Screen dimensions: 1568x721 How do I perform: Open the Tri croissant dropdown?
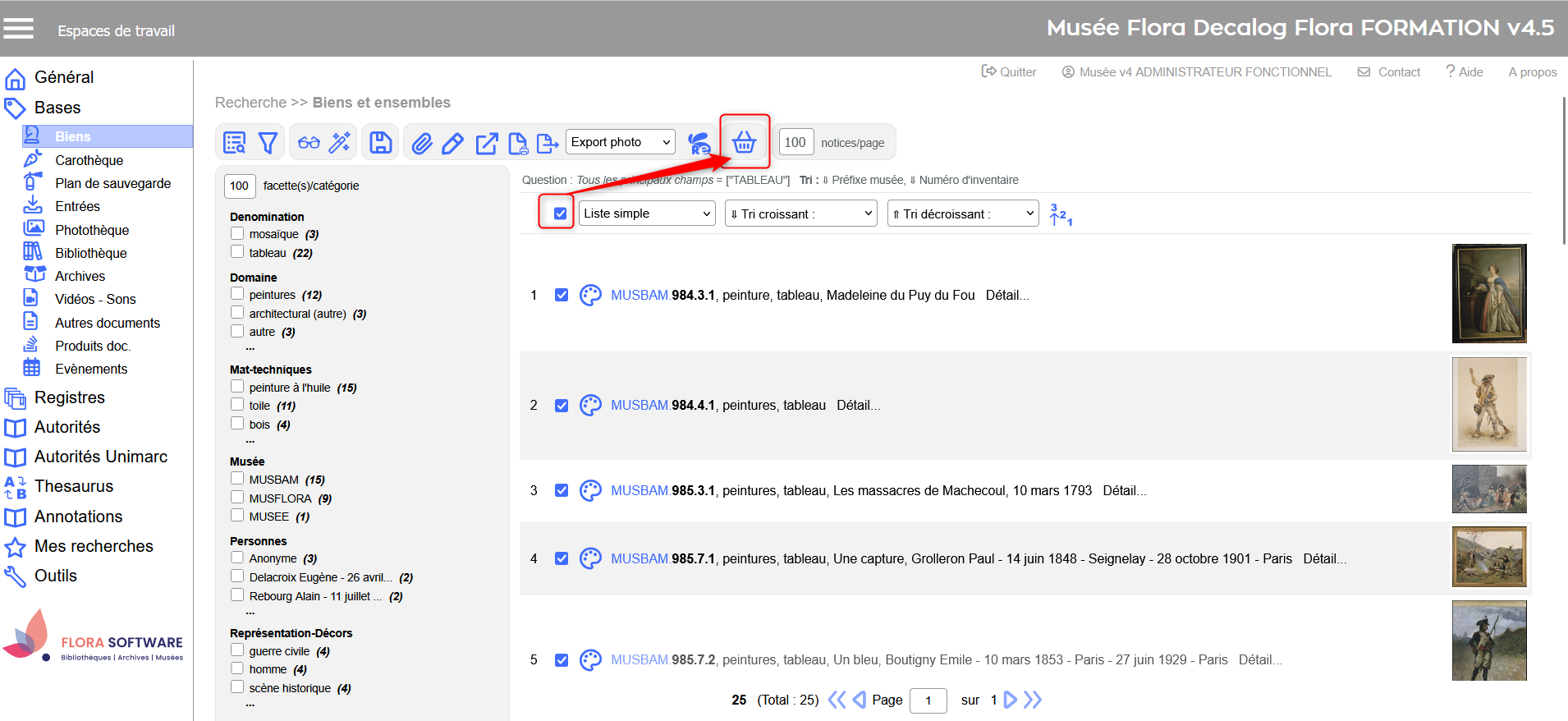(x=800, y=214)
